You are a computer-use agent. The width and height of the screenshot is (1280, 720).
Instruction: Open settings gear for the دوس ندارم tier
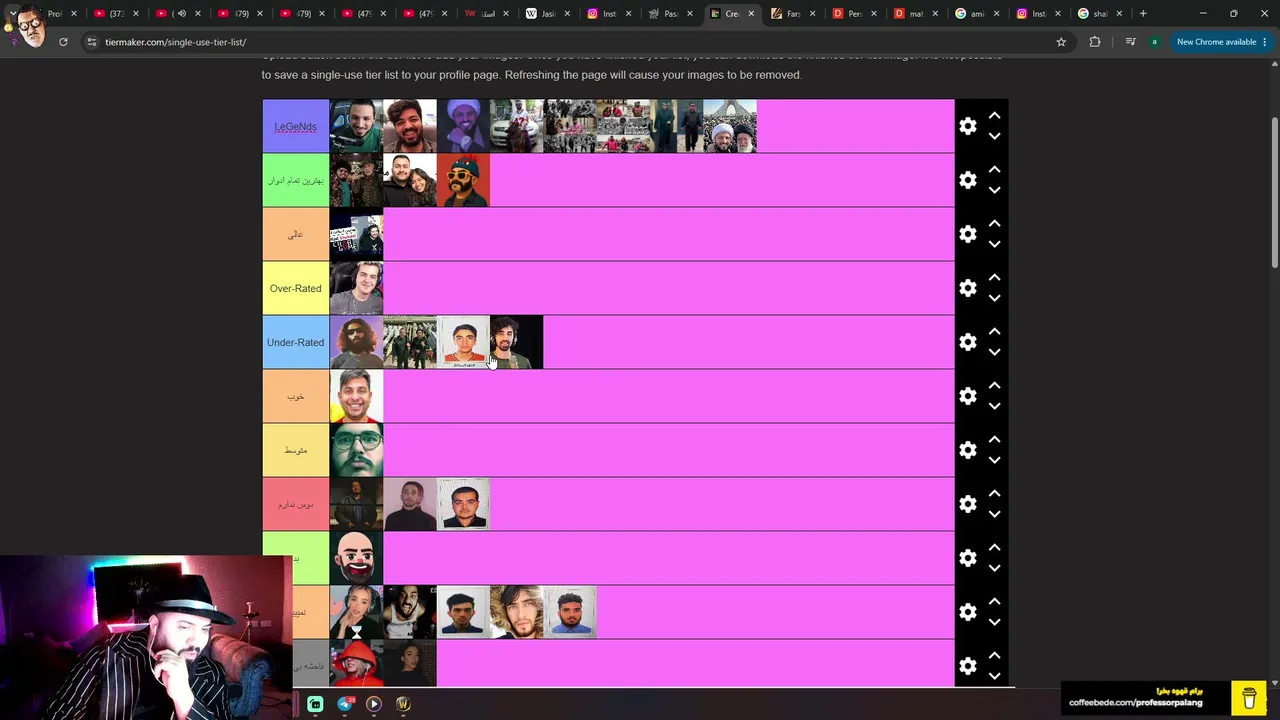[x=967, y=504]
